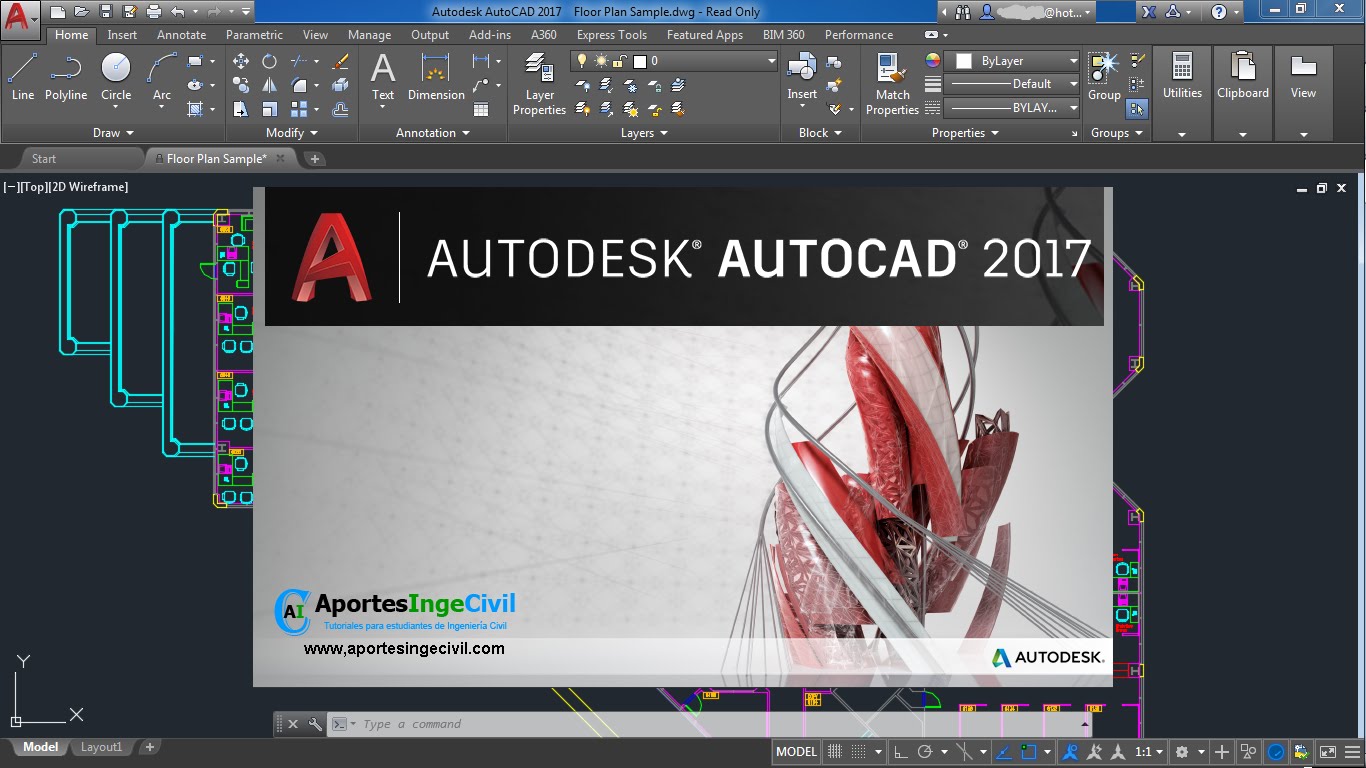This screenshot has height=768, width=1366.
Task: Switch to the Manage ribbon tab
Action: (x=369, y=35)
